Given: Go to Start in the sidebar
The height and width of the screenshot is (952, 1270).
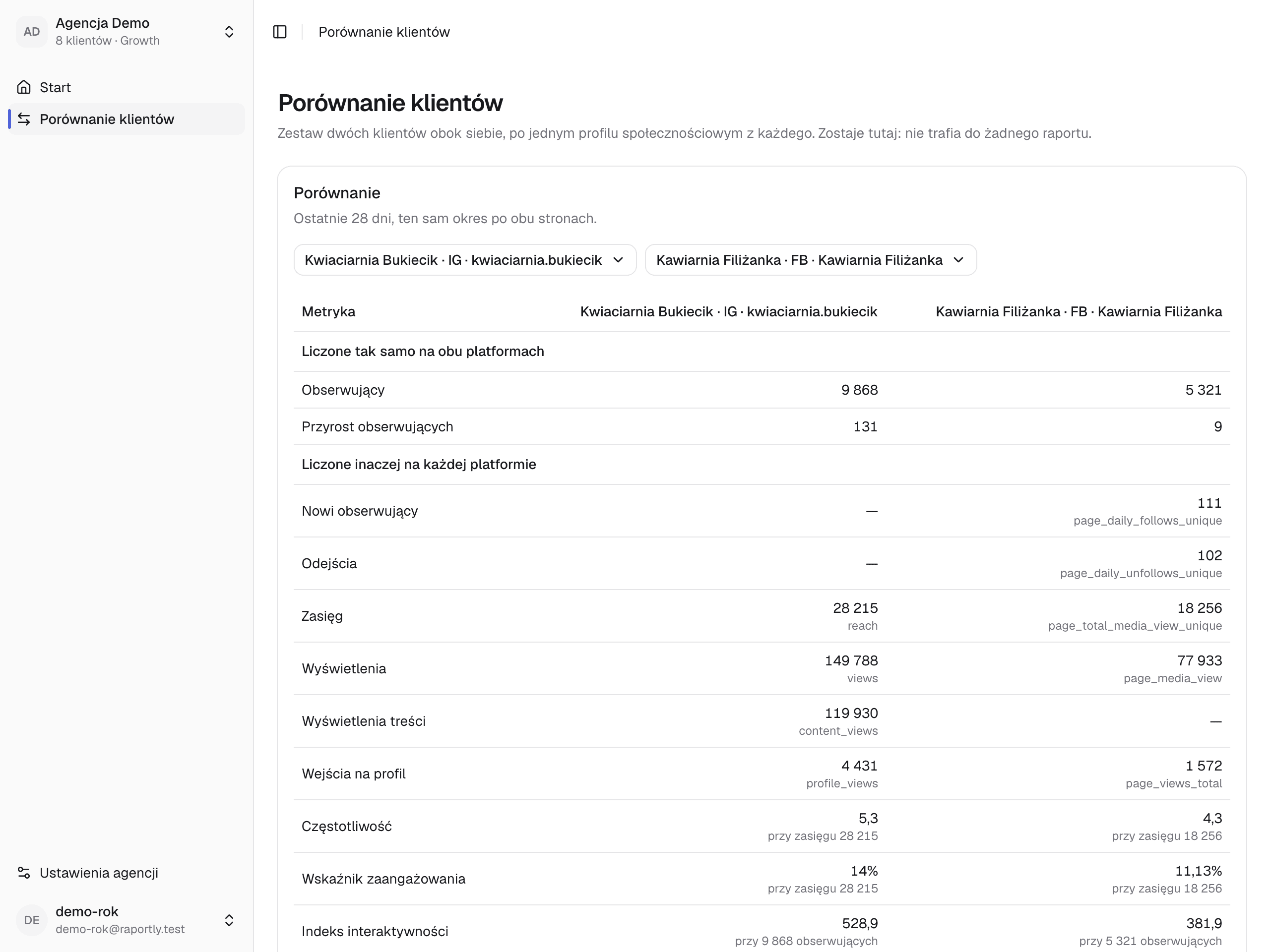Looking at the screenshot, I should 127,87.
